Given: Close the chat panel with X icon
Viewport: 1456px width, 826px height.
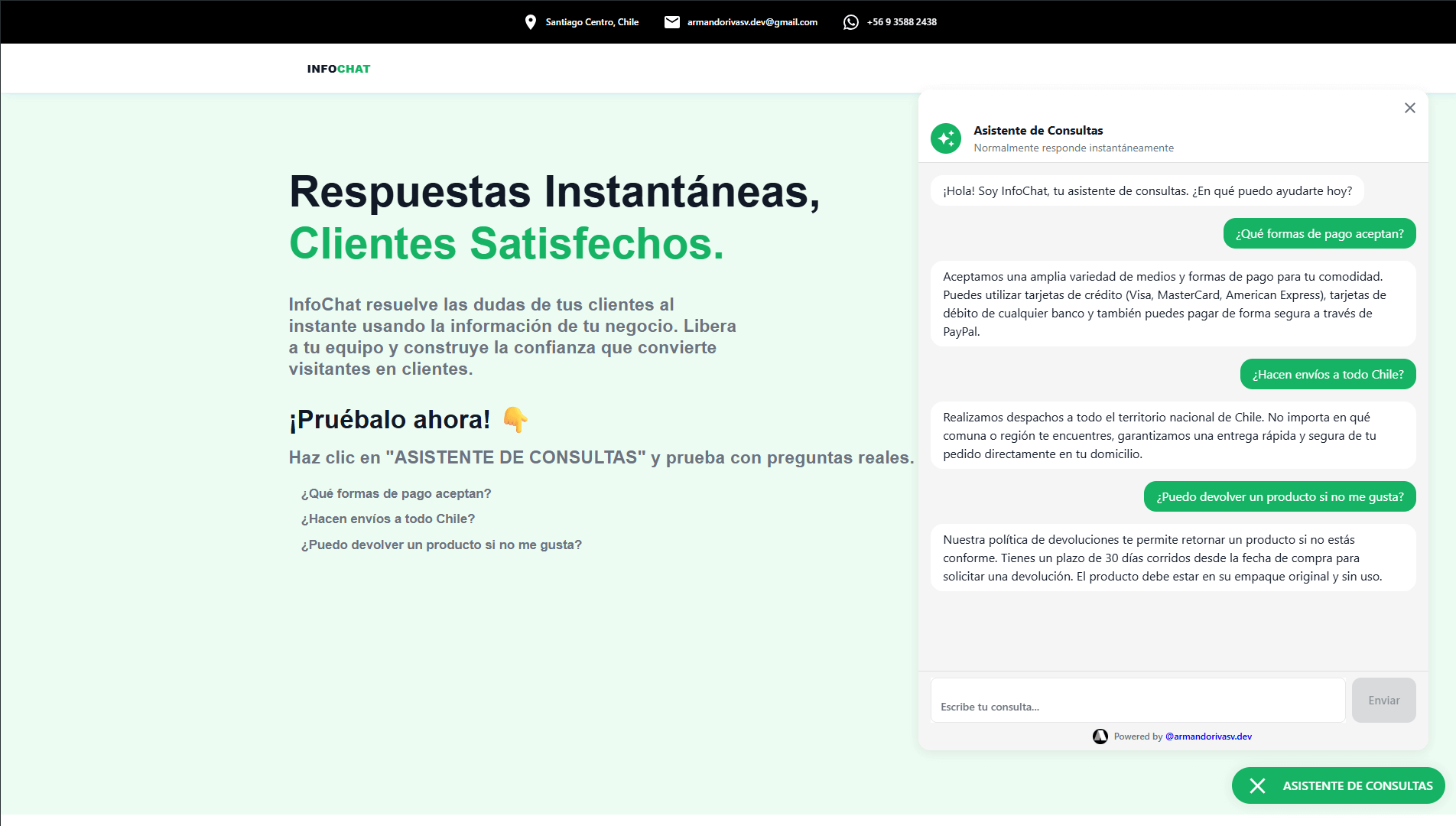Looking at the screenshot, I should 1409,108.
